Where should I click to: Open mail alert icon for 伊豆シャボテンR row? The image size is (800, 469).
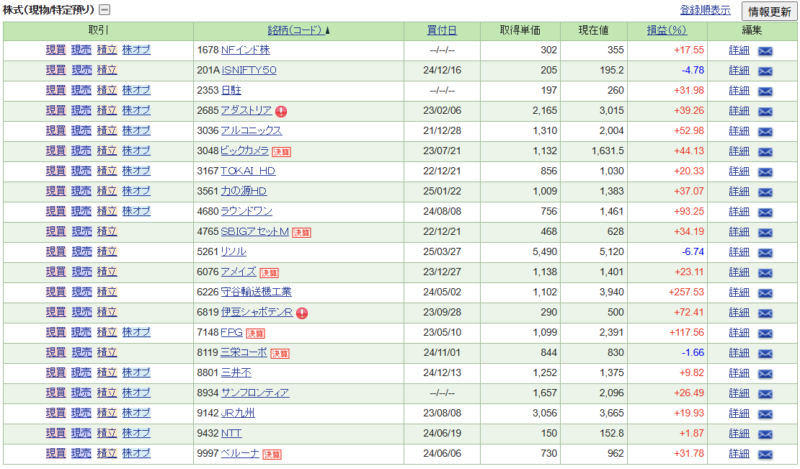765,313
